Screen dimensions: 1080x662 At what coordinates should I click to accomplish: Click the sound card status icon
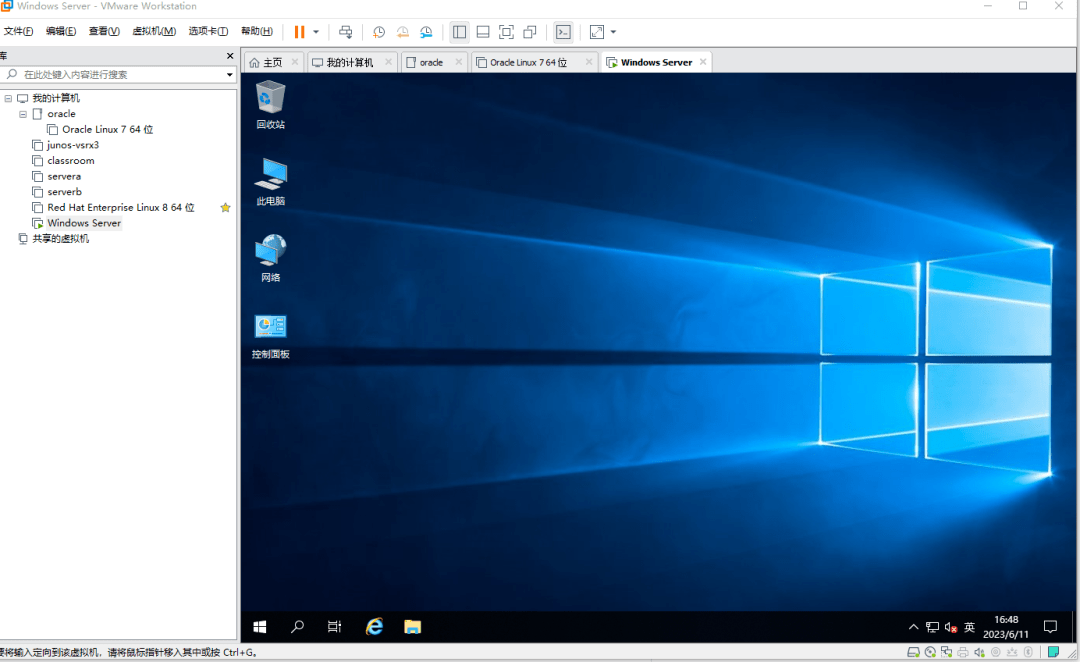[979, 652]
